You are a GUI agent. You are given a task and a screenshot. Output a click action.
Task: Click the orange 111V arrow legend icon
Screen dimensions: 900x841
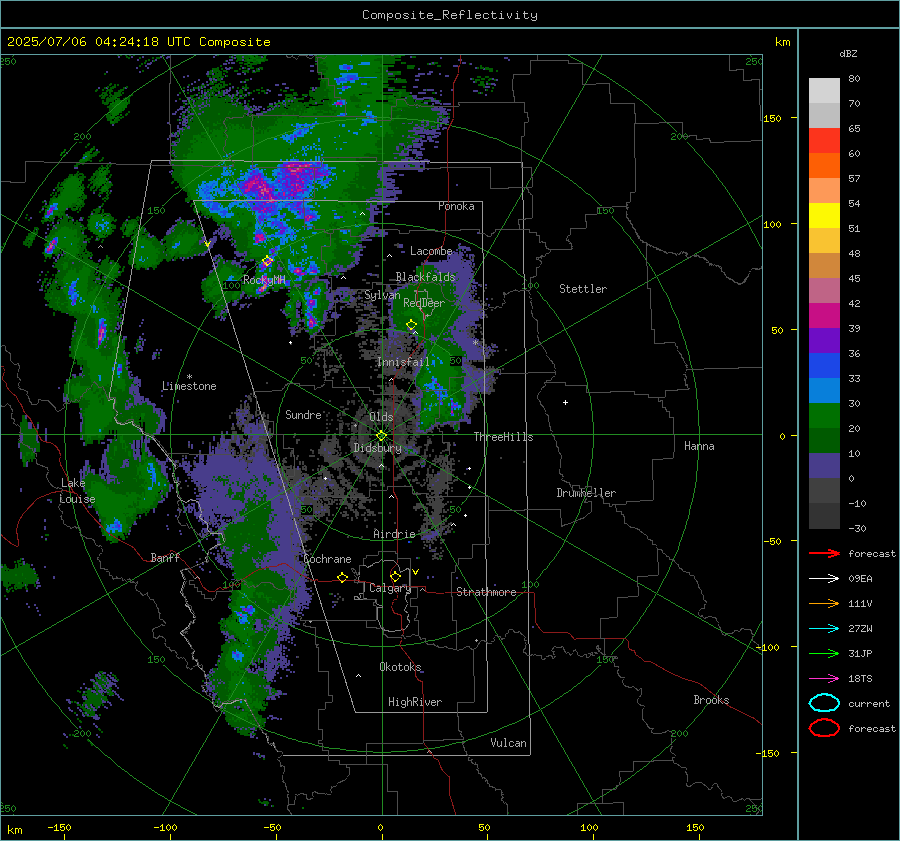pos(824,603)
